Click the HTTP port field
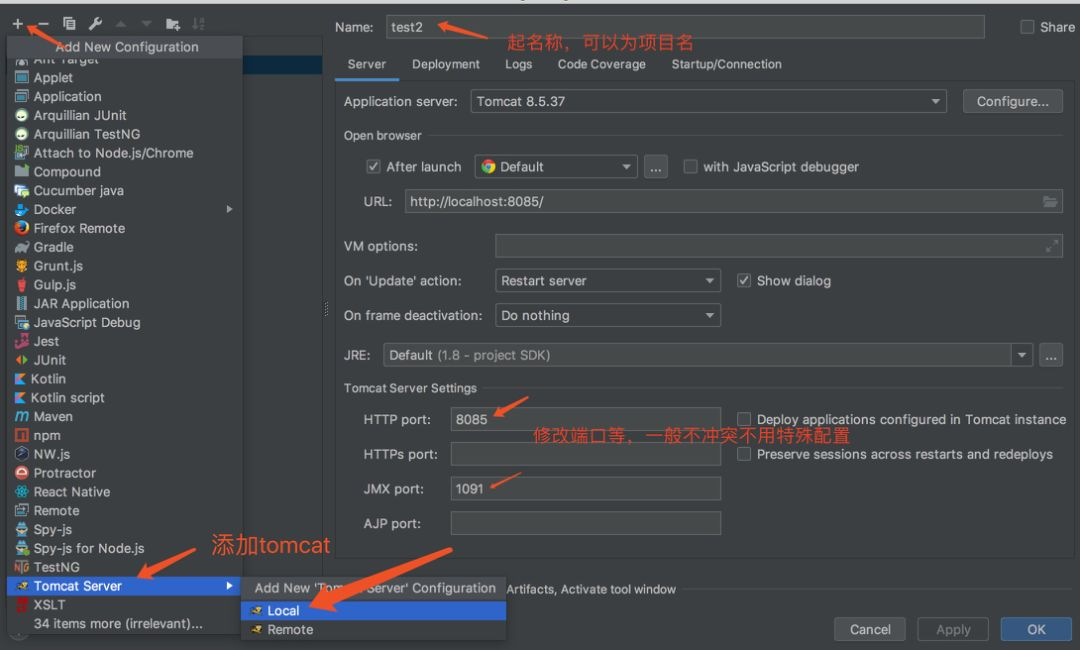This screenshot has width=1080, height=650. click(585, 419)
